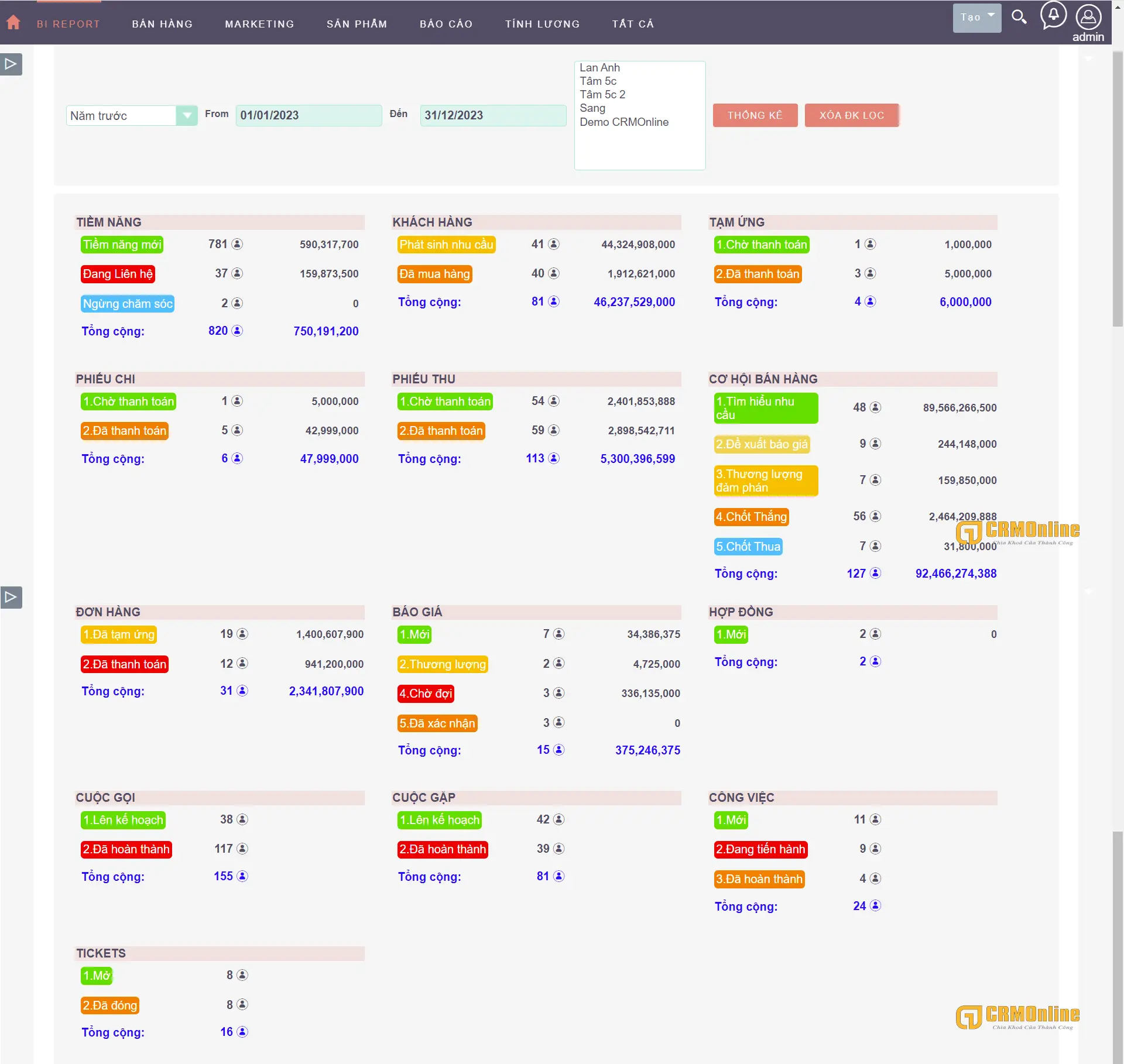Open the Tạo dropdown
This screenshot has width=1124, height=1064.
click(x=976, y=18)
